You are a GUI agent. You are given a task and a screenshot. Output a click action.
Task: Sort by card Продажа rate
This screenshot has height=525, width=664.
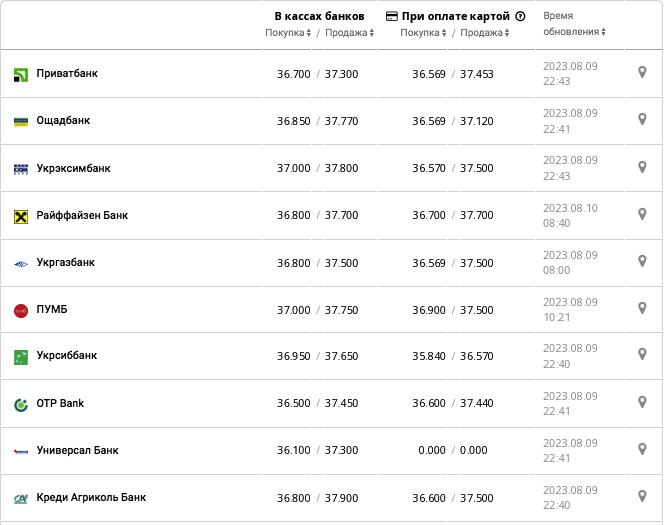(484, 33)
